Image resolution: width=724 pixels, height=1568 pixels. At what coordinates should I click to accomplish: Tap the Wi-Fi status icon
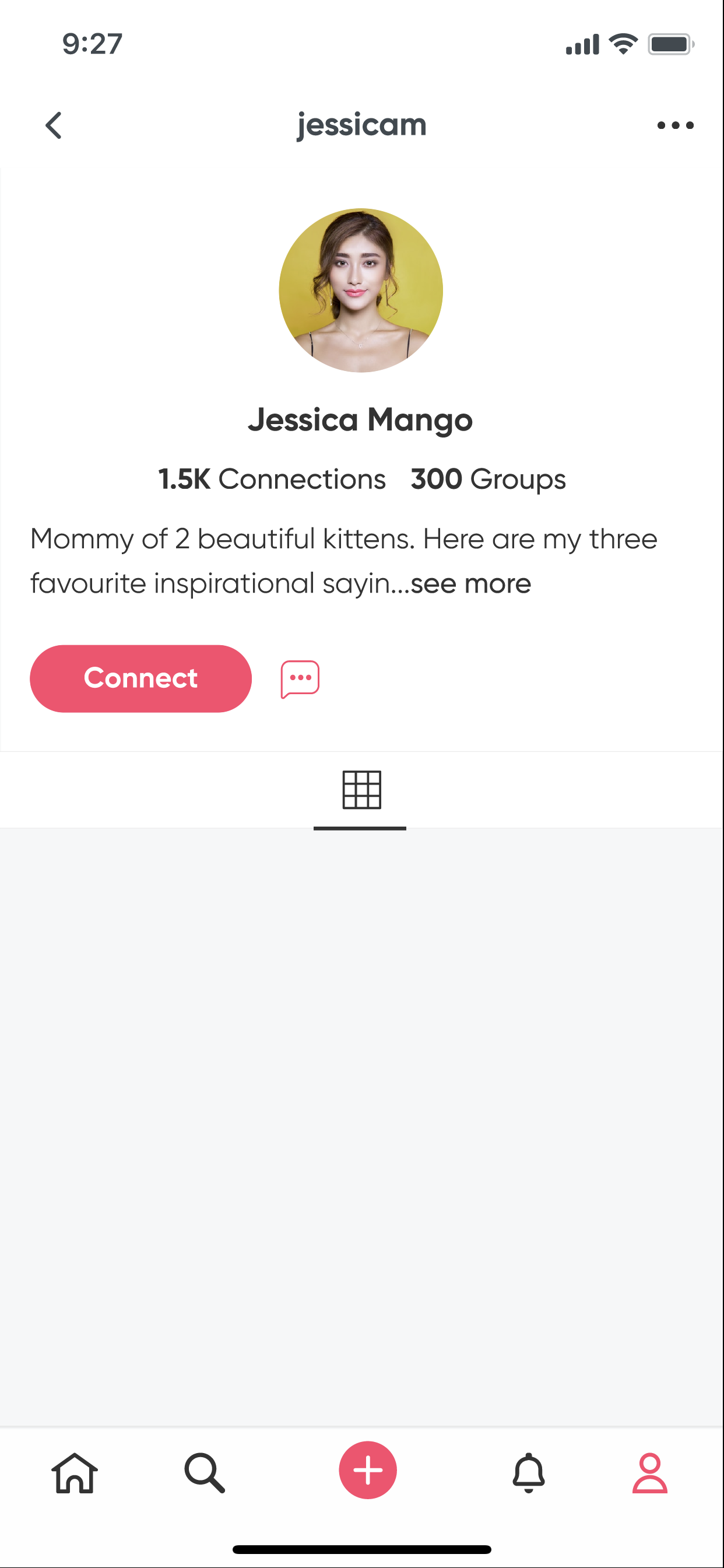(x=623, y=44)
